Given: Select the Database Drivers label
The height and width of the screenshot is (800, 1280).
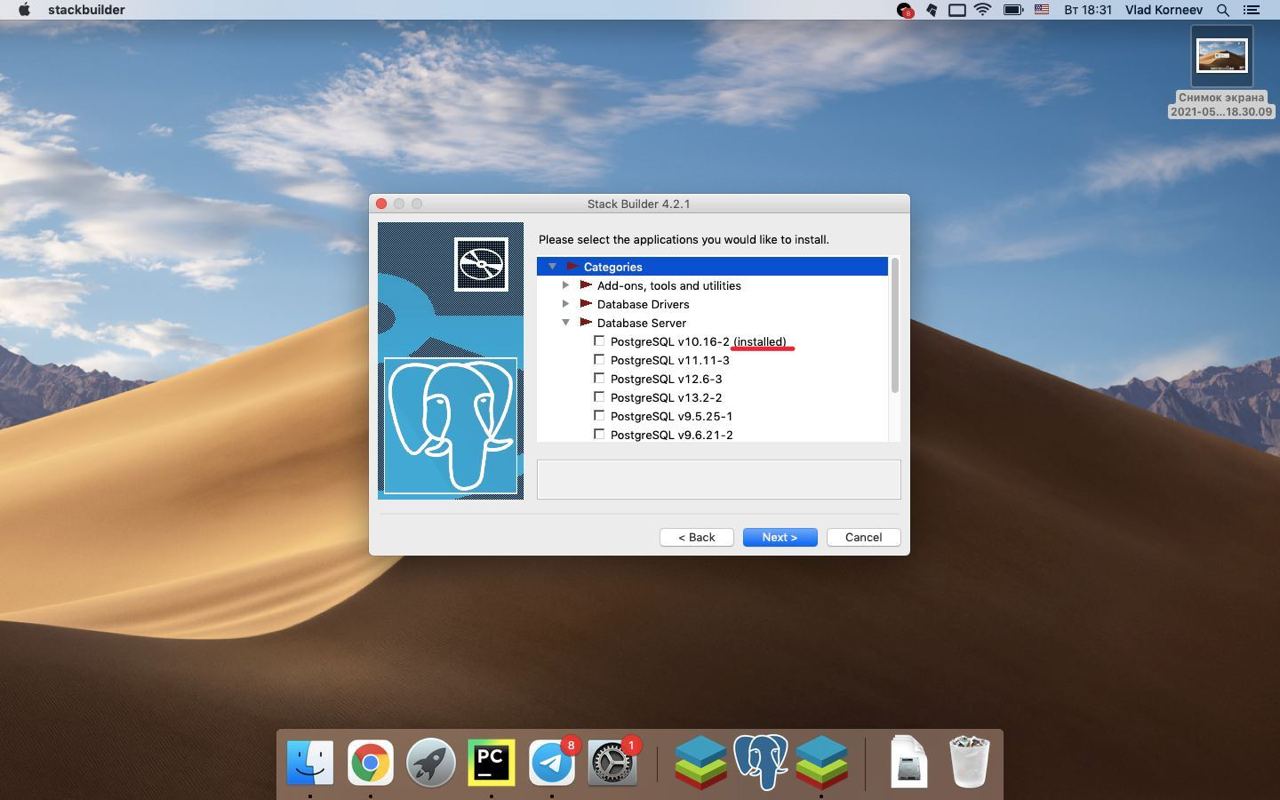Looking at the screenshot, I should pyautogui.click(x=643, y=304).
